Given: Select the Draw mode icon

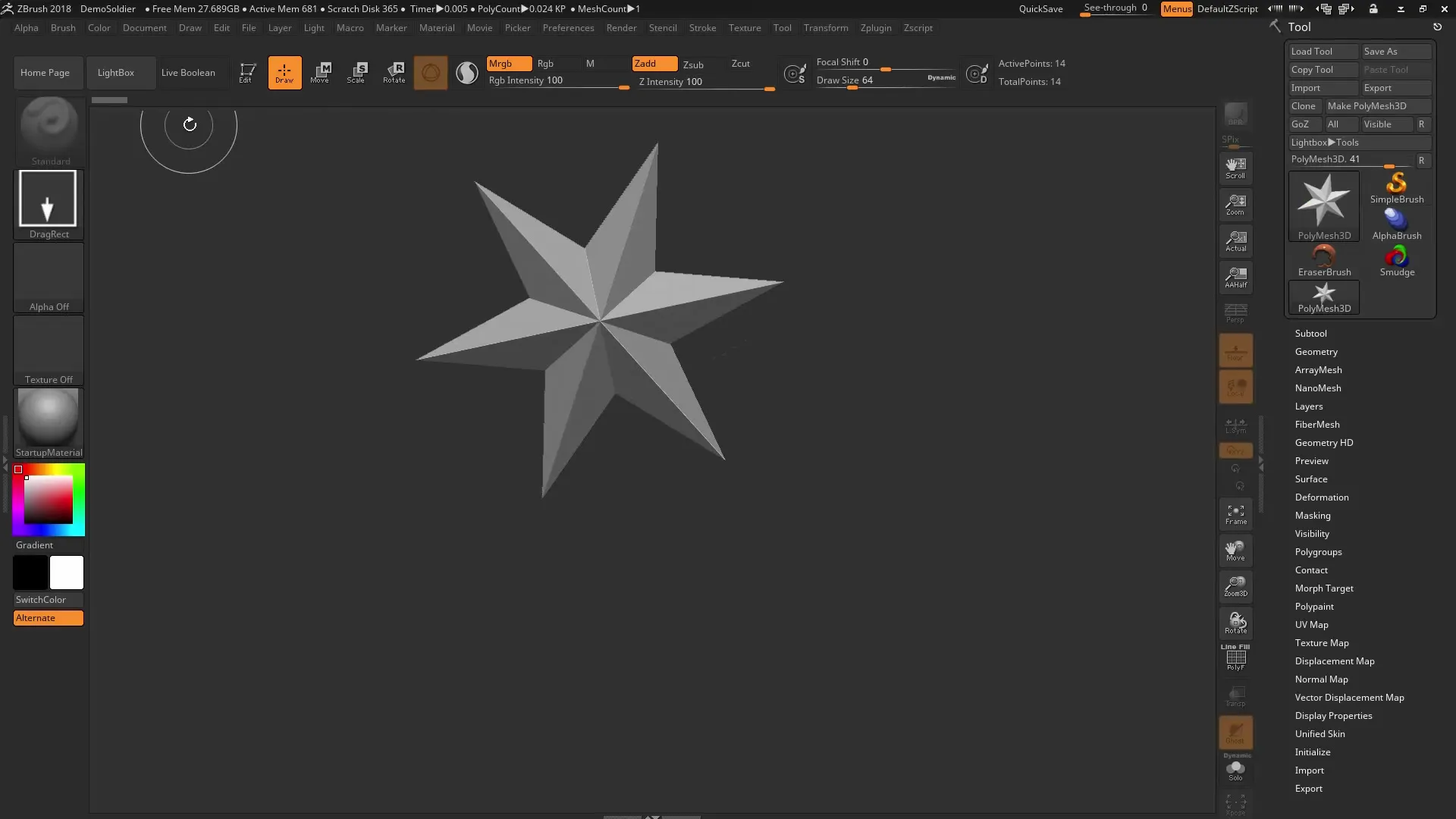Looking at the screenshot, I should [x=284, y=73].
